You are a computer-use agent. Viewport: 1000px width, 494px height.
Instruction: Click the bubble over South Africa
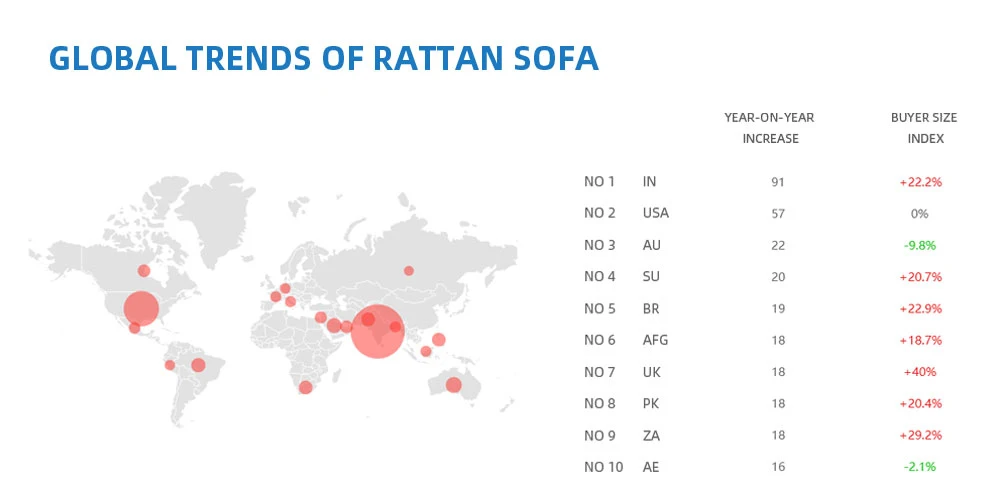pyautogui.click(x=305, y=387)
